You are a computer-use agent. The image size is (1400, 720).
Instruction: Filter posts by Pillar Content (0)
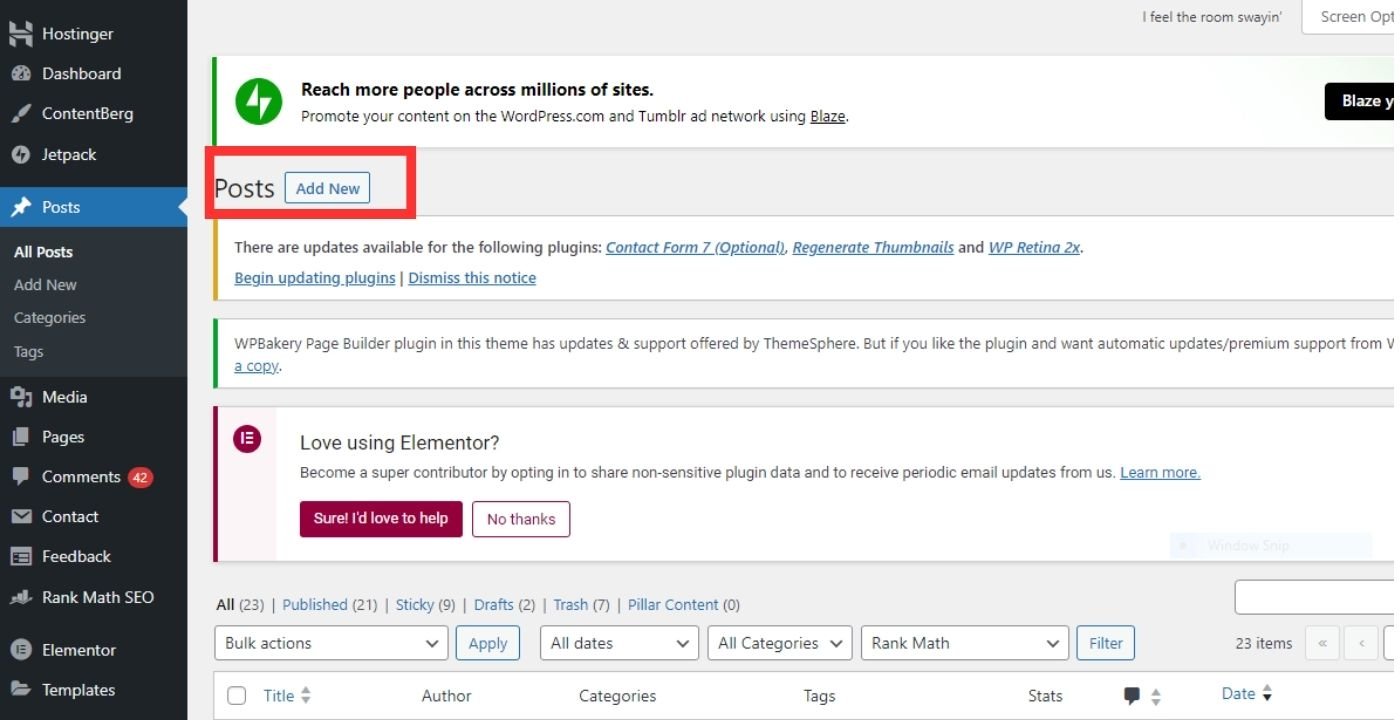click(684, 605)
